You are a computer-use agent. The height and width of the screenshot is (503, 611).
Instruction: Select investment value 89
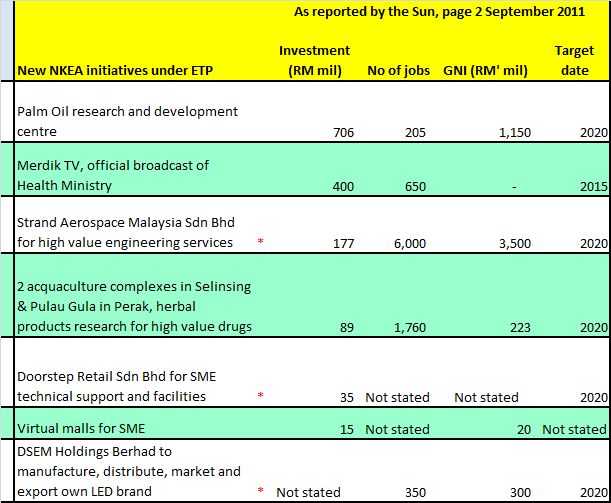(347, 327)
